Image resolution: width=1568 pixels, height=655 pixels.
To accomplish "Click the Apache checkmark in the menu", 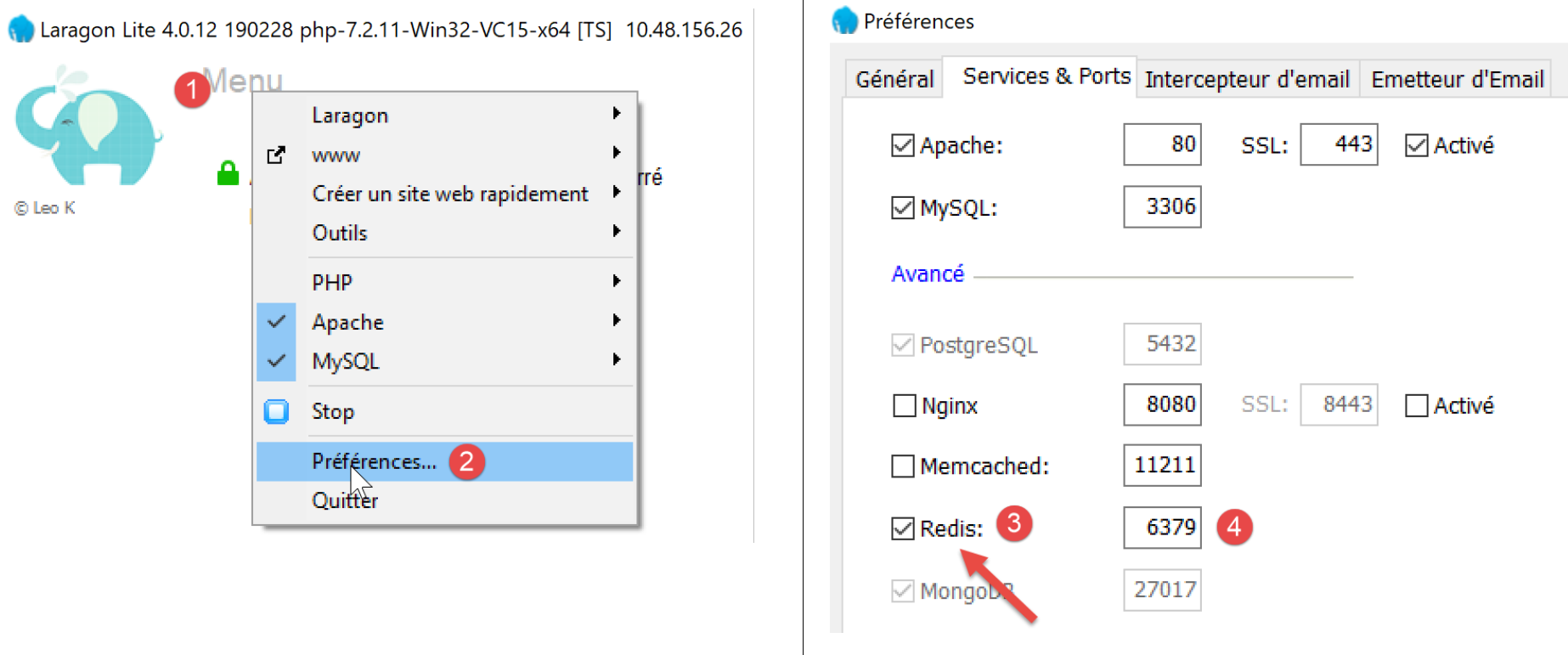I will [276, 322].
